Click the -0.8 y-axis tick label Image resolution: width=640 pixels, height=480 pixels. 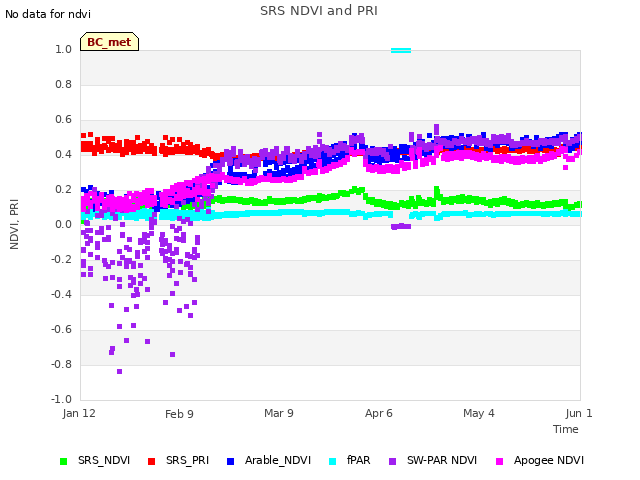click(x=61, y=364)
